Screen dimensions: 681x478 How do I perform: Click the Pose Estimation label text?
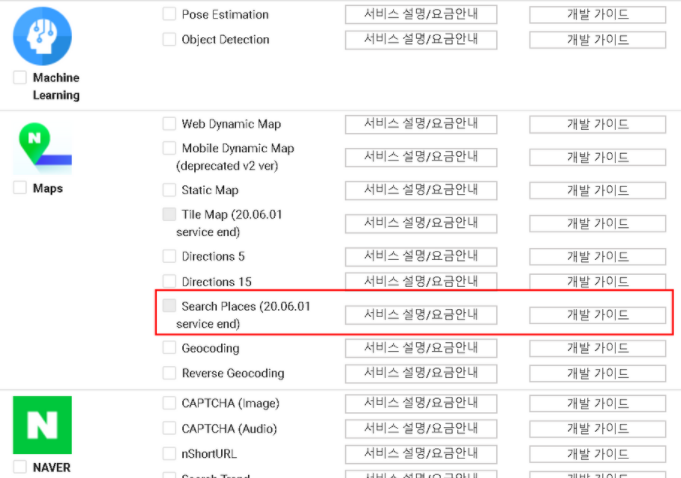pos(225,14)
